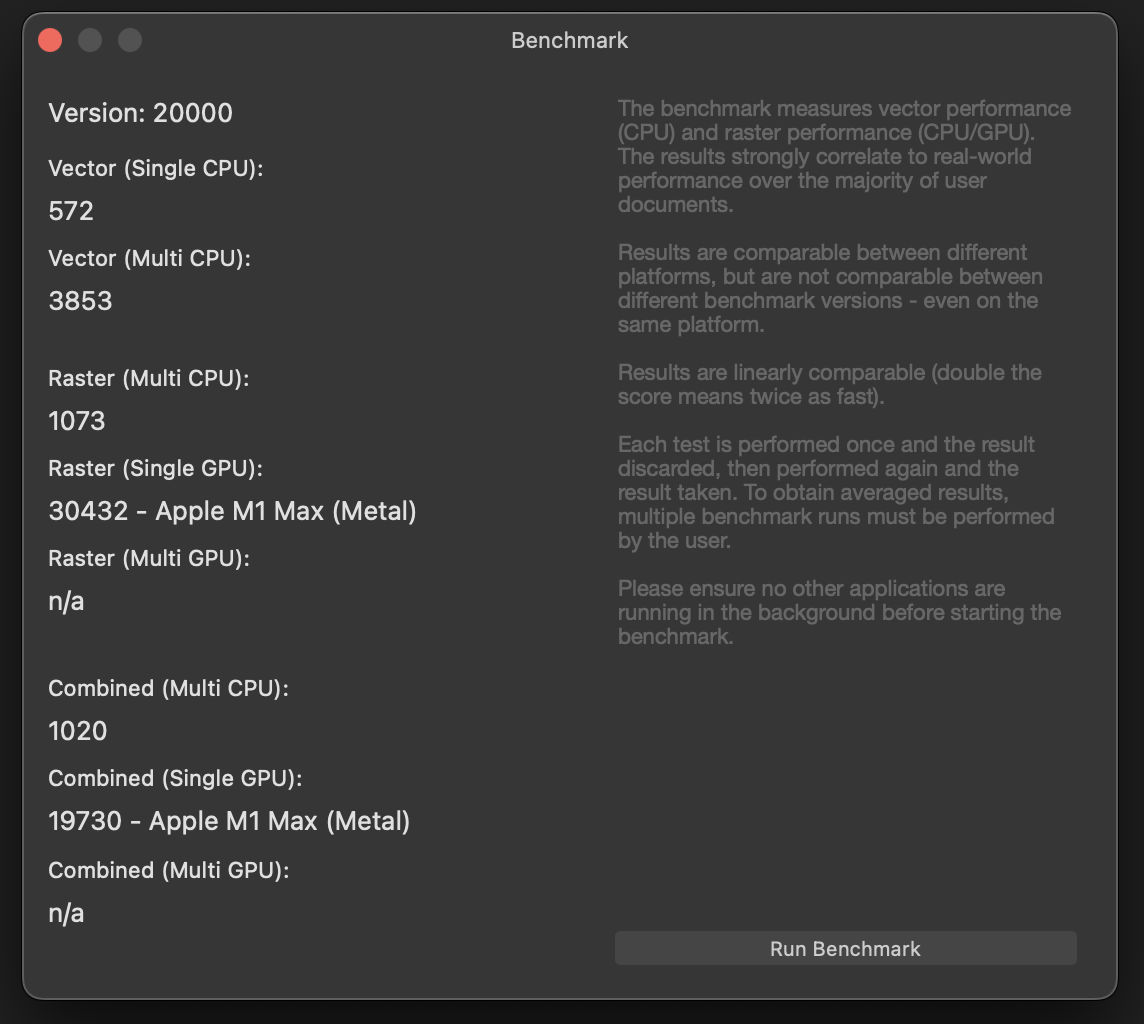The width and height of the screenshot is (1144, 1024).
Task: Click the Combined (Multi CPU) label
Action: (x=168, y=688)
